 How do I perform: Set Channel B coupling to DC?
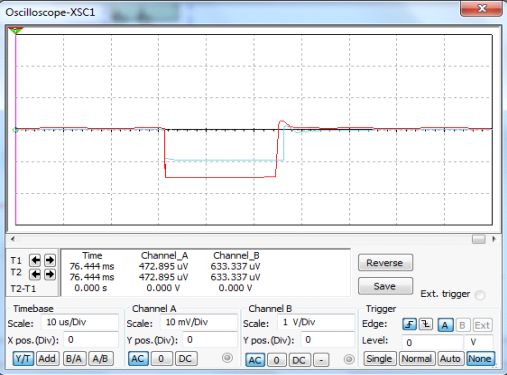[x=299, y=360]
